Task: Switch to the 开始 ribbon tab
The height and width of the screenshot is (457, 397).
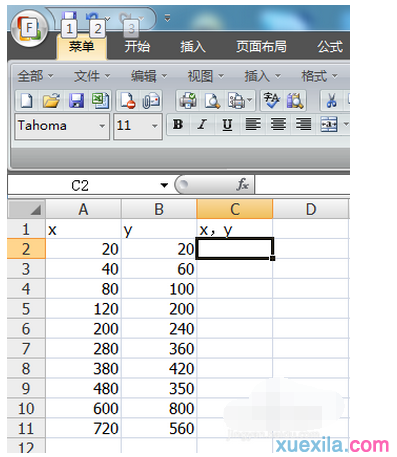Action: 137,46
